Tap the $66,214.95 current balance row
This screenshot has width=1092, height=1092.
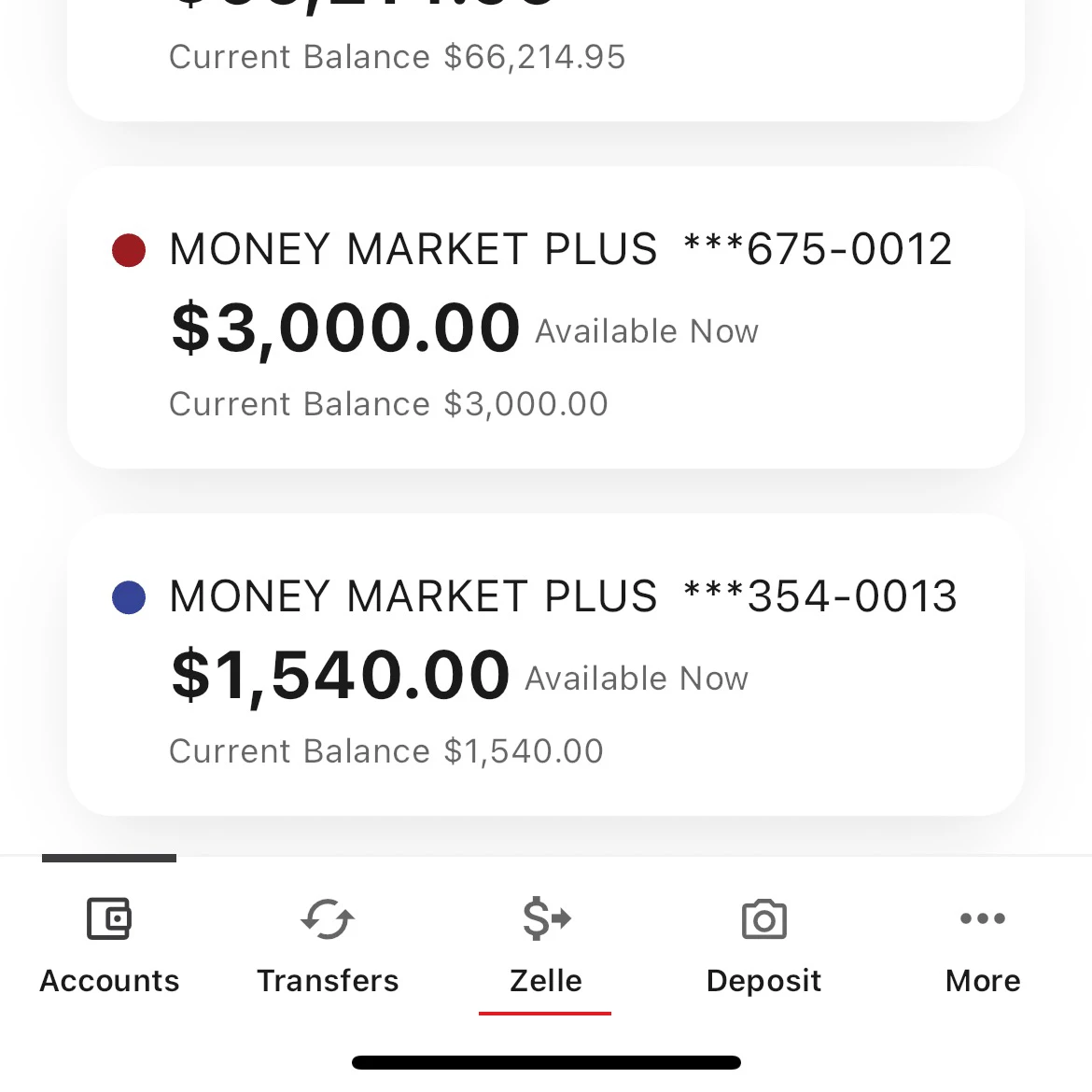click(397, 56)
